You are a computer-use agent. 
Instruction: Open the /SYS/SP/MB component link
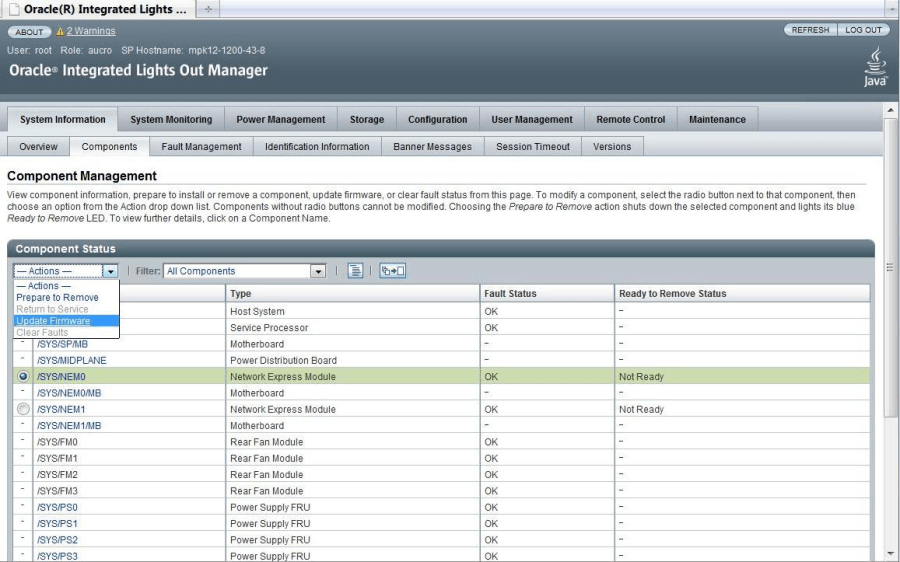(63, 344)
